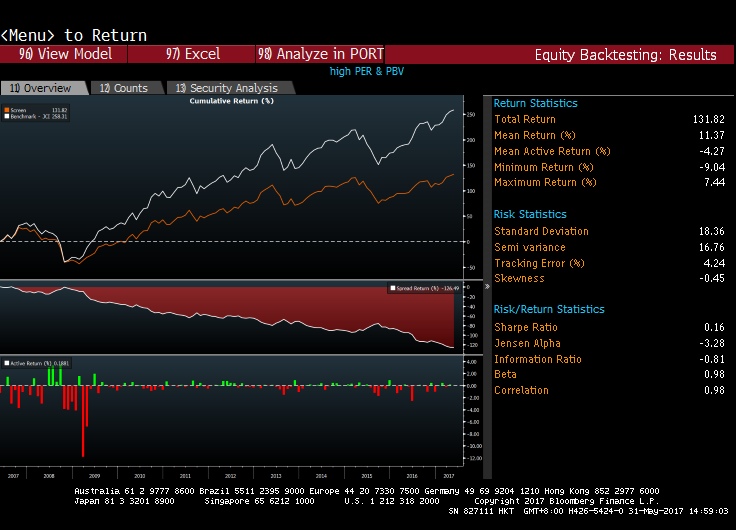
Task: Open the Security Analysis tab
Action: [230, 88]
